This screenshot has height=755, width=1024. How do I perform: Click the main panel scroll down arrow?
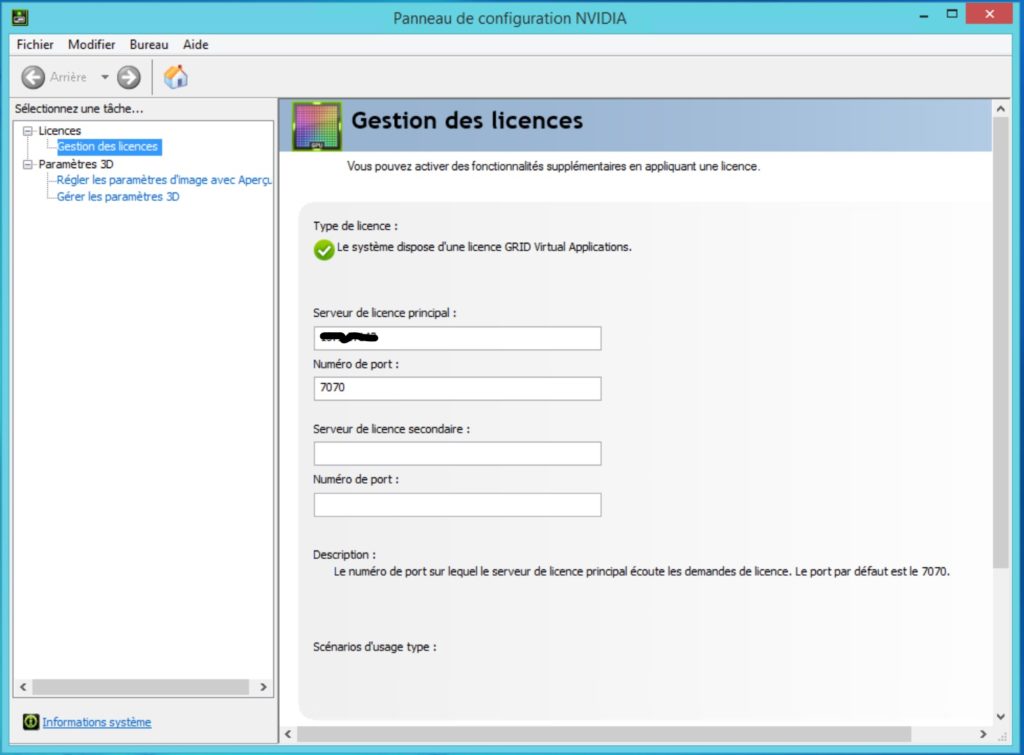click(x=1000, y=716)
